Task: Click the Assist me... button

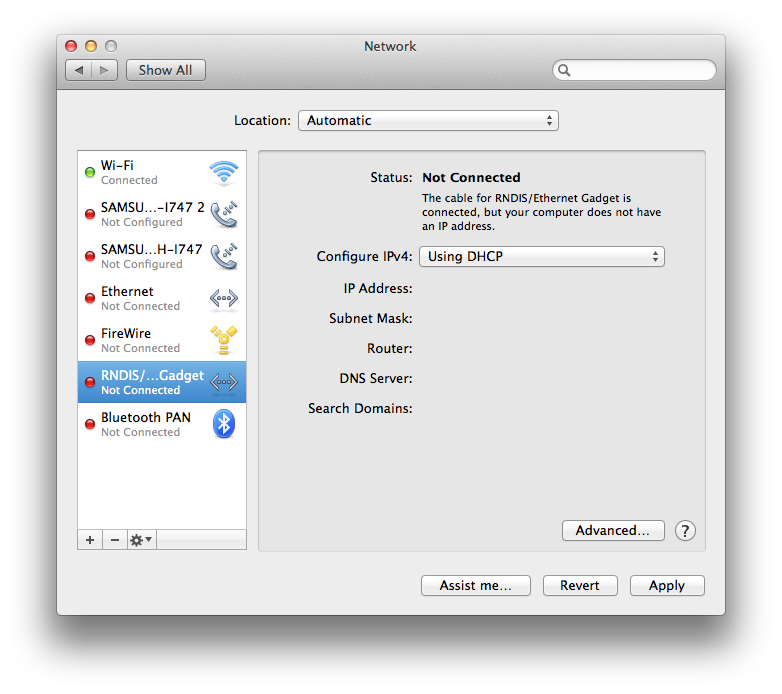Action: [x=476, y=585]
